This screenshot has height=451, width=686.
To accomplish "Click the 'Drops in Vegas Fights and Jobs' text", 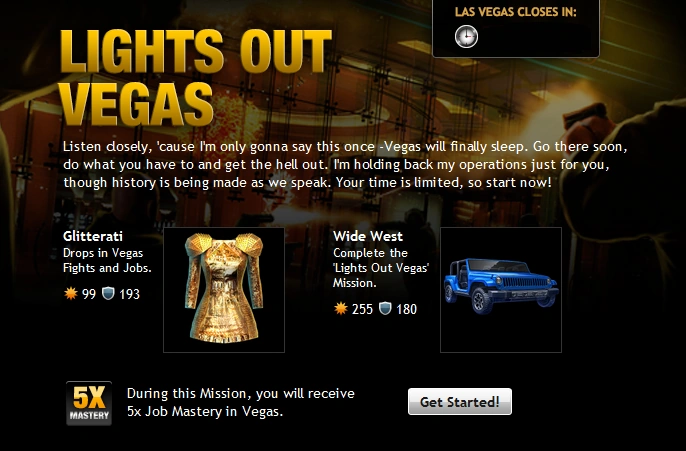I will (107, 260).
